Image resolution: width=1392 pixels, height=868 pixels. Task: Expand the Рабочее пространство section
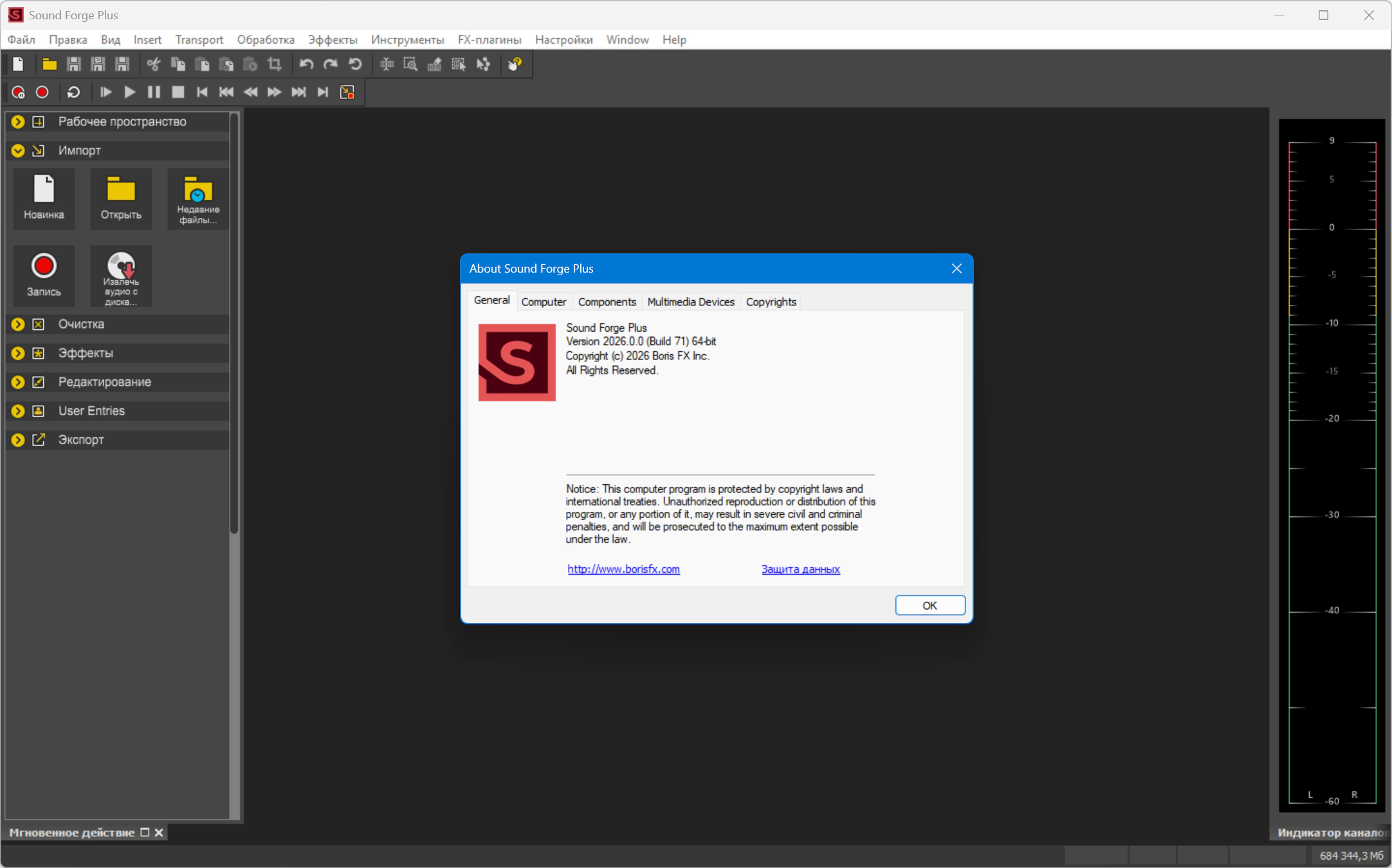coord(18,122)
